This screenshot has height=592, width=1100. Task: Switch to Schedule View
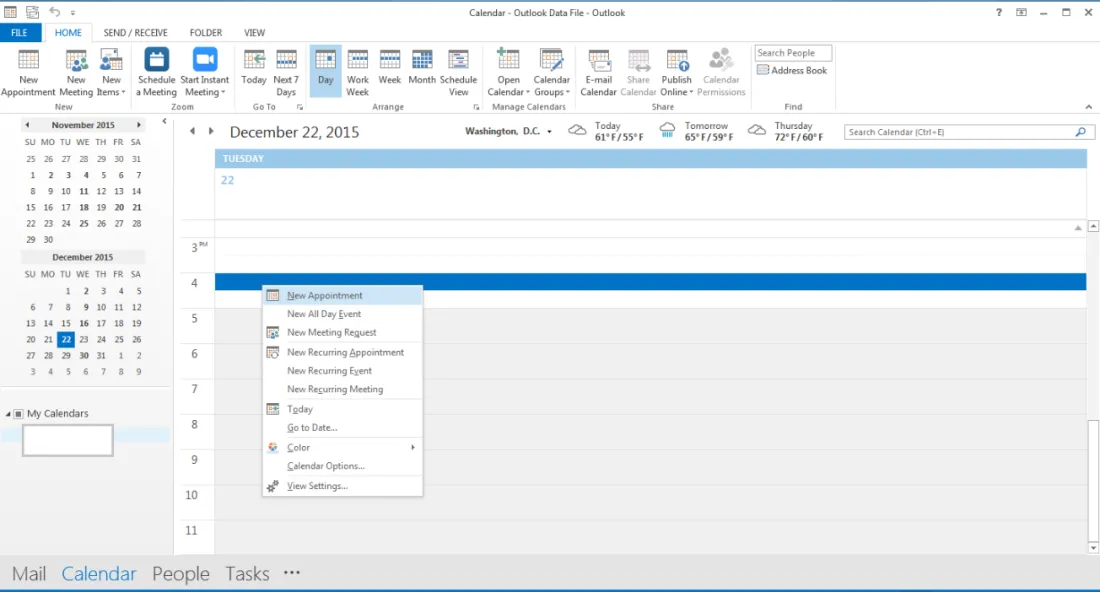coord(458,72)
